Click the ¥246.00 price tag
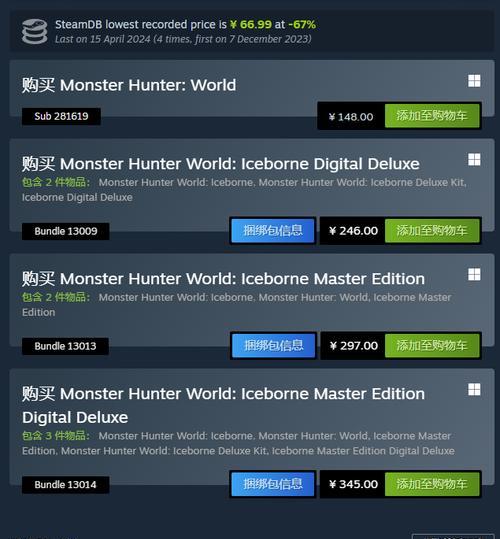500x539 pixels. [x=353, y=231]
